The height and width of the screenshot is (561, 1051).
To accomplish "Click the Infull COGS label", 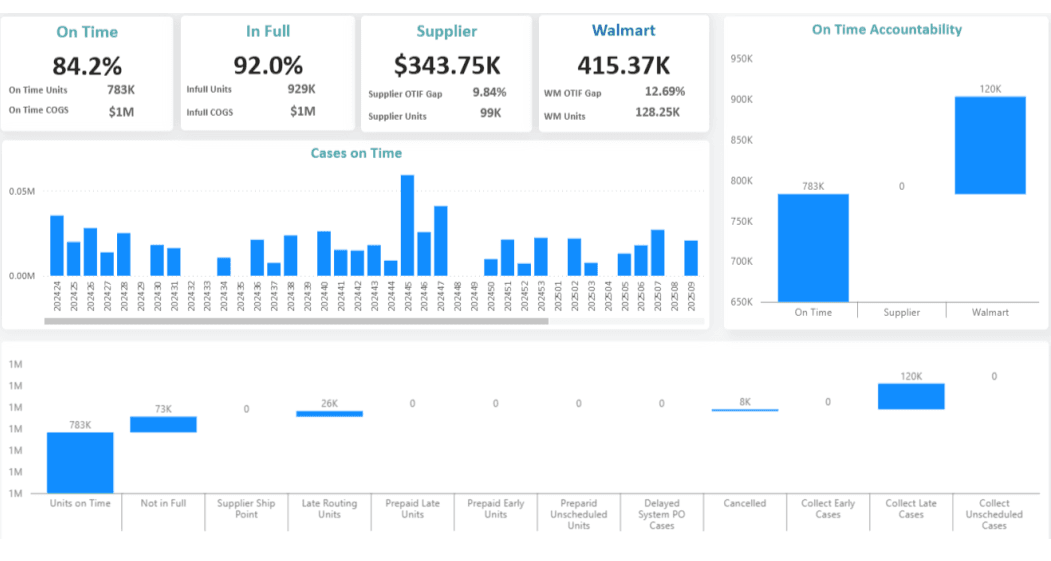I will pos(210,112).
